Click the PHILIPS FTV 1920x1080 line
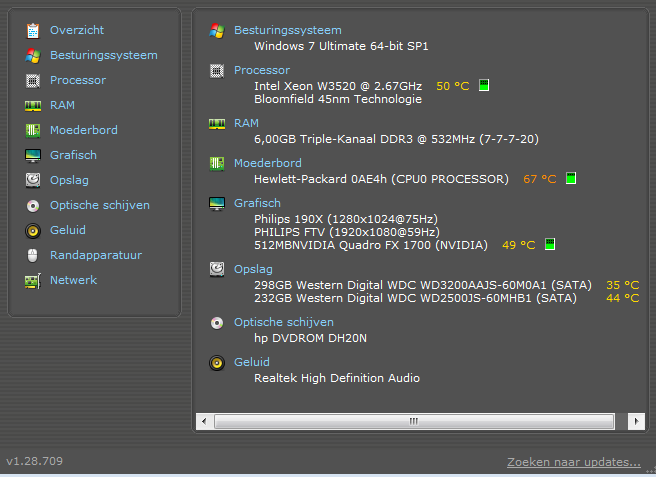The width and height of the screenshot is (656, 477). coord(347,232)
